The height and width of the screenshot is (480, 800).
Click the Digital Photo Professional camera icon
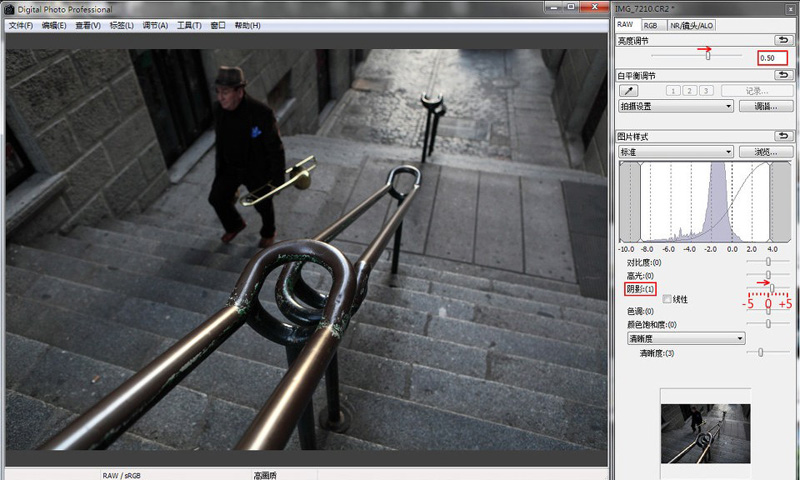(x=9, y=9)
